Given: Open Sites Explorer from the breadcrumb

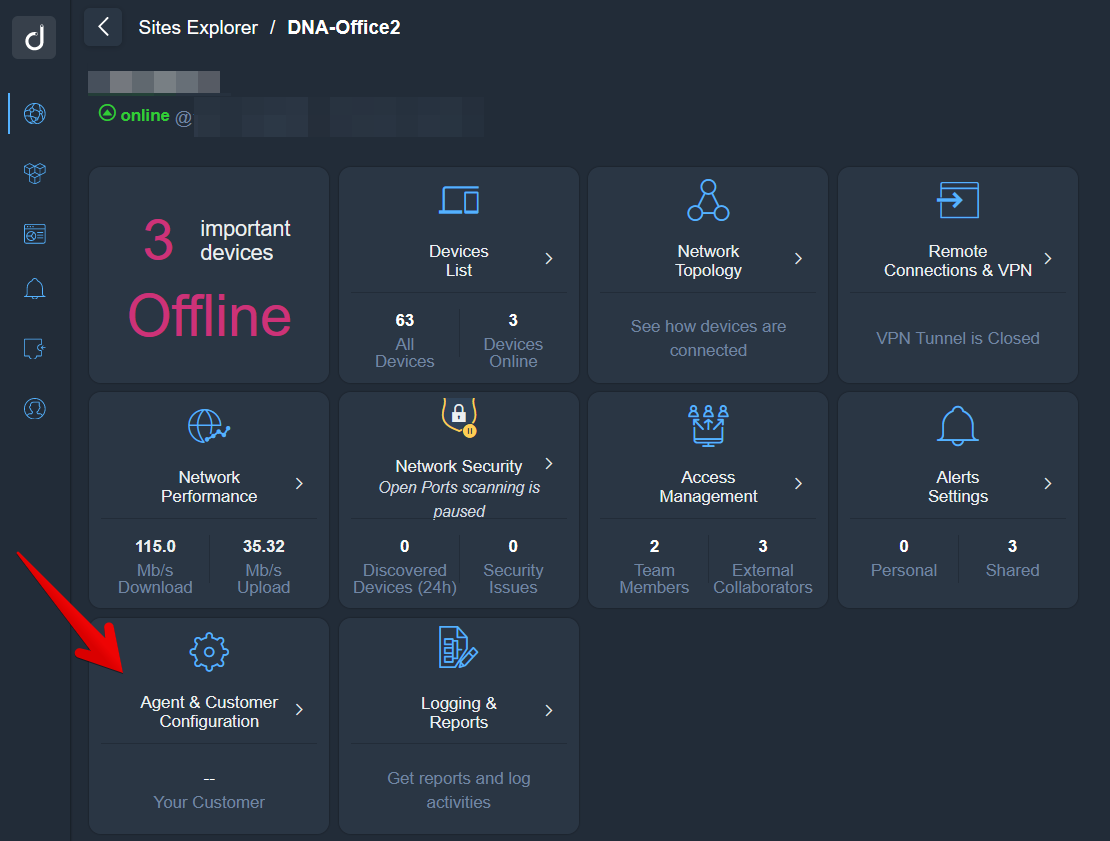Looking at the screenshot, I should 198,27.
